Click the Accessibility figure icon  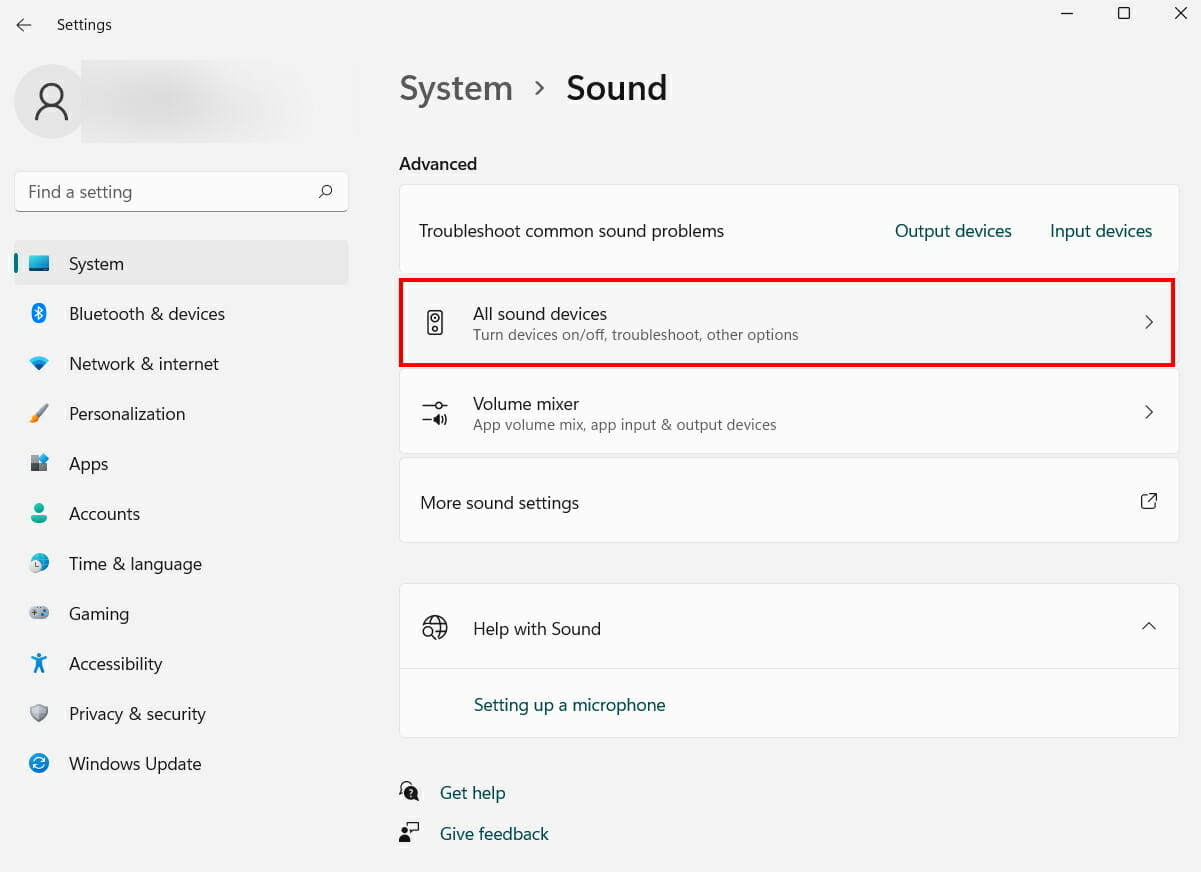(39, 664)
